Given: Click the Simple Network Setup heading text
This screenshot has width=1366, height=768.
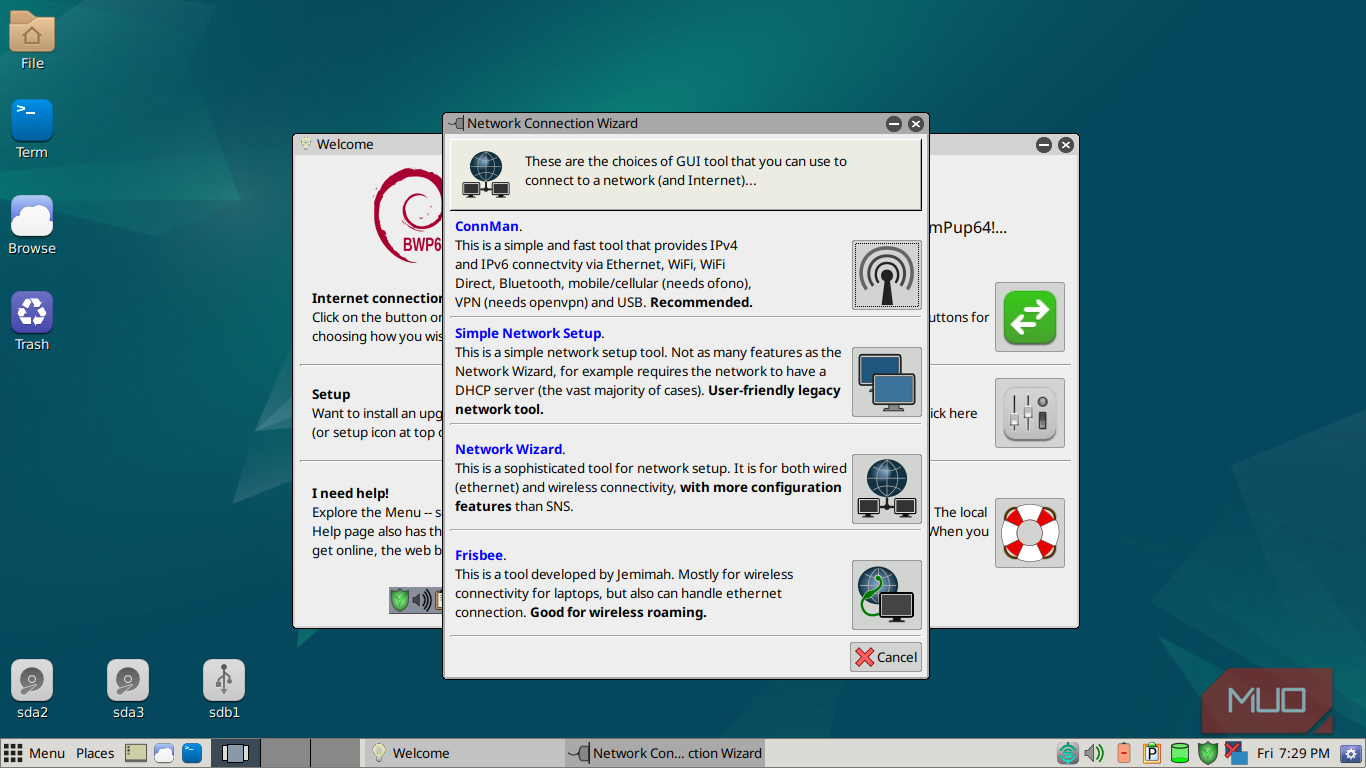Looking at the screenshot, I should 528,333.
